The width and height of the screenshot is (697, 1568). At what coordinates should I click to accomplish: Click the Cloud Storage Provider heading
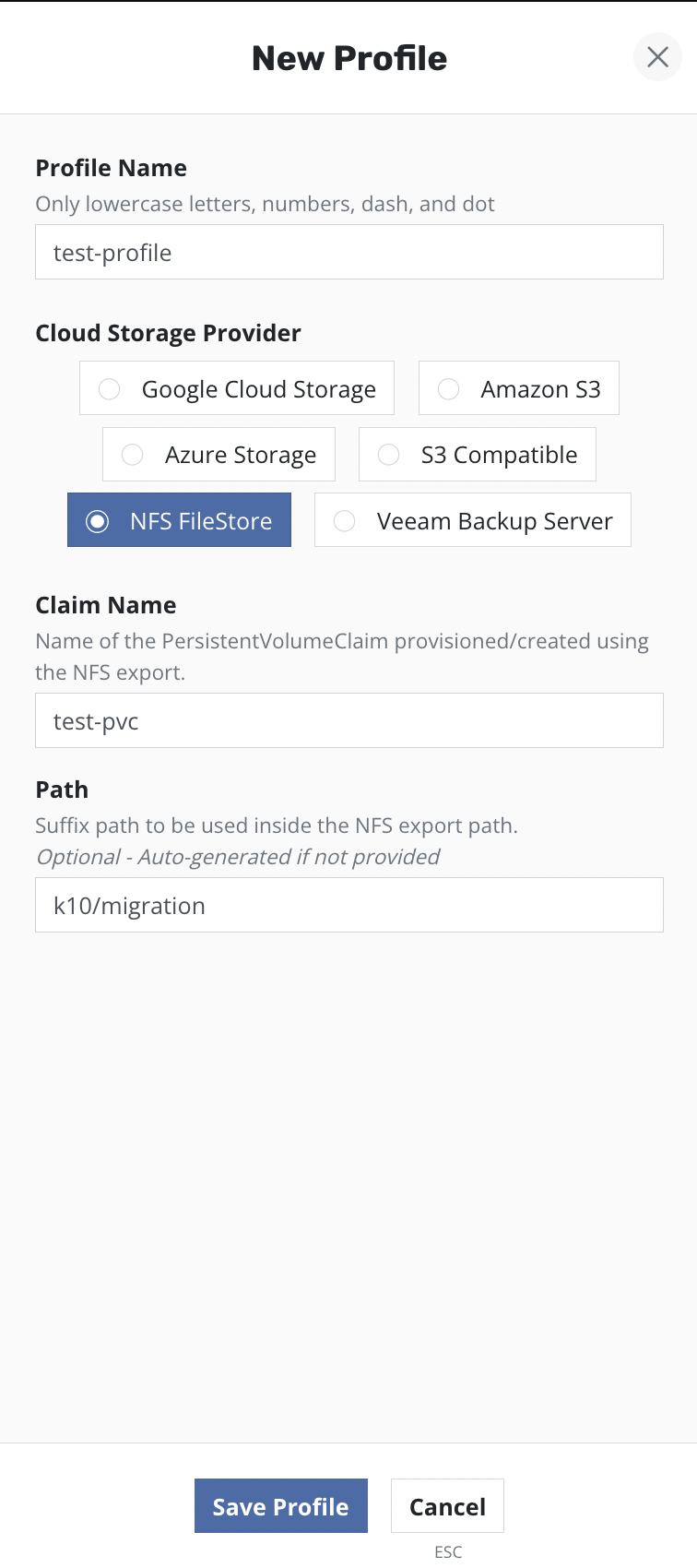[168, 333]
